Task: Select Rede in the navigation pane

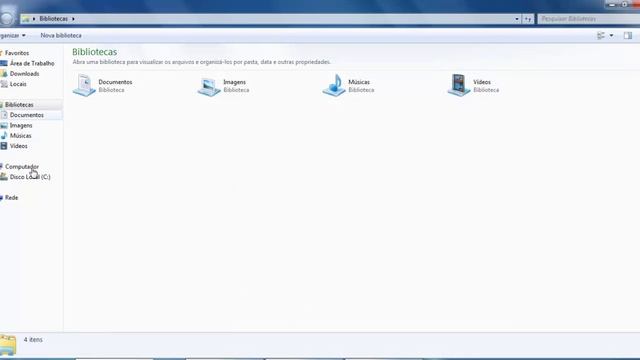Action: click(x=11, y=198)
